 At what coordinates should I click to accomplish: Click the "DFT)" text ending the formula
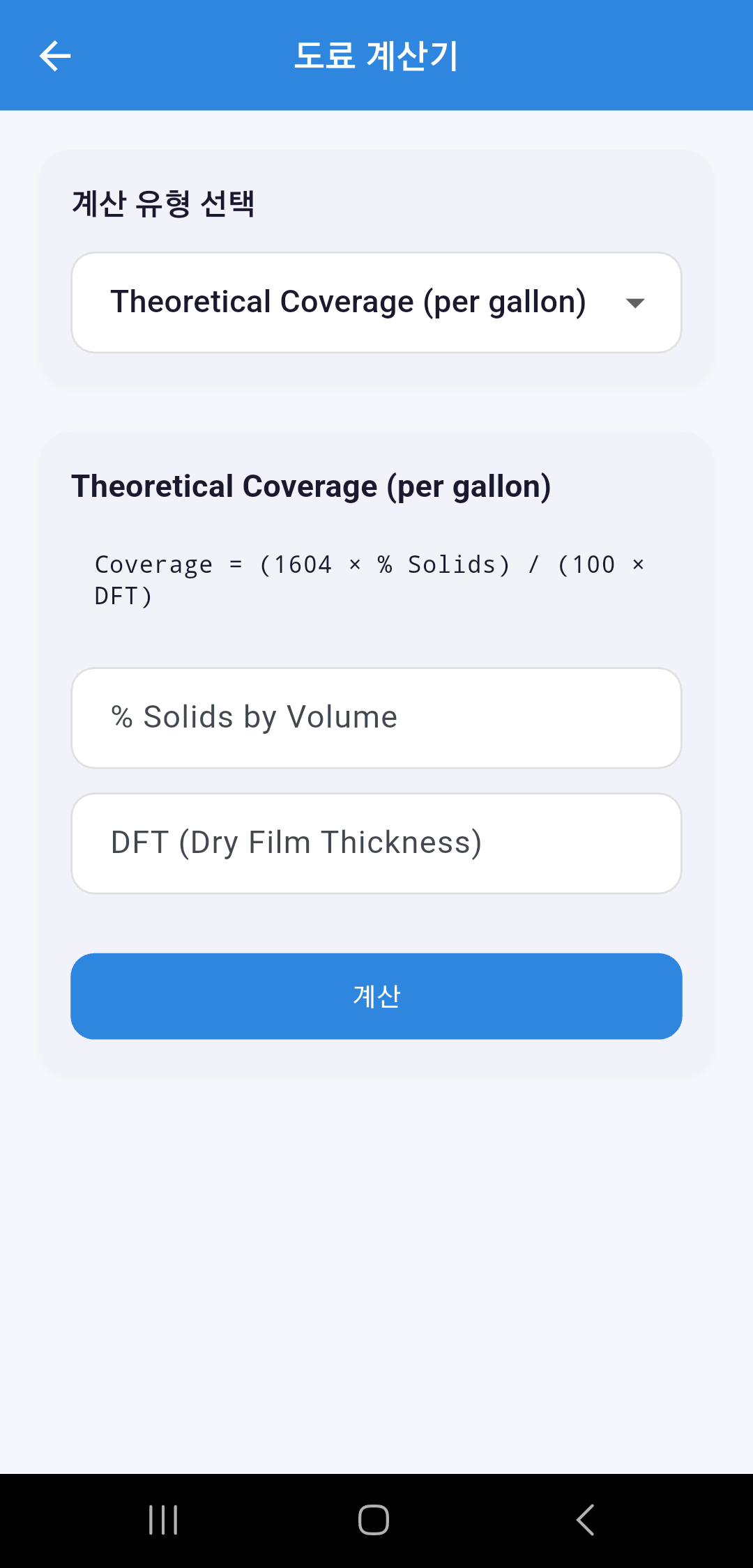[x=123, y=597]
